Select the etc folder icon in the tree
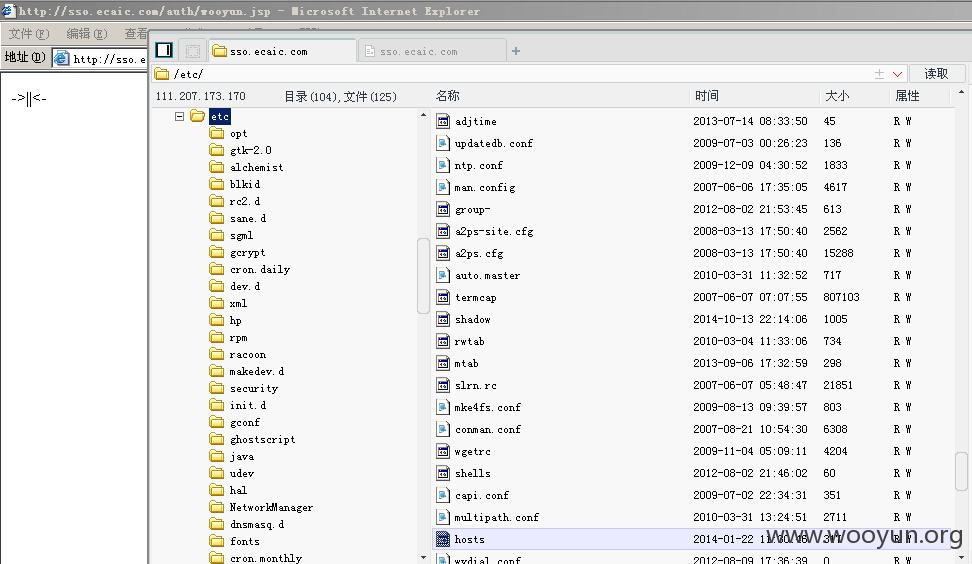 coord(198,116)
